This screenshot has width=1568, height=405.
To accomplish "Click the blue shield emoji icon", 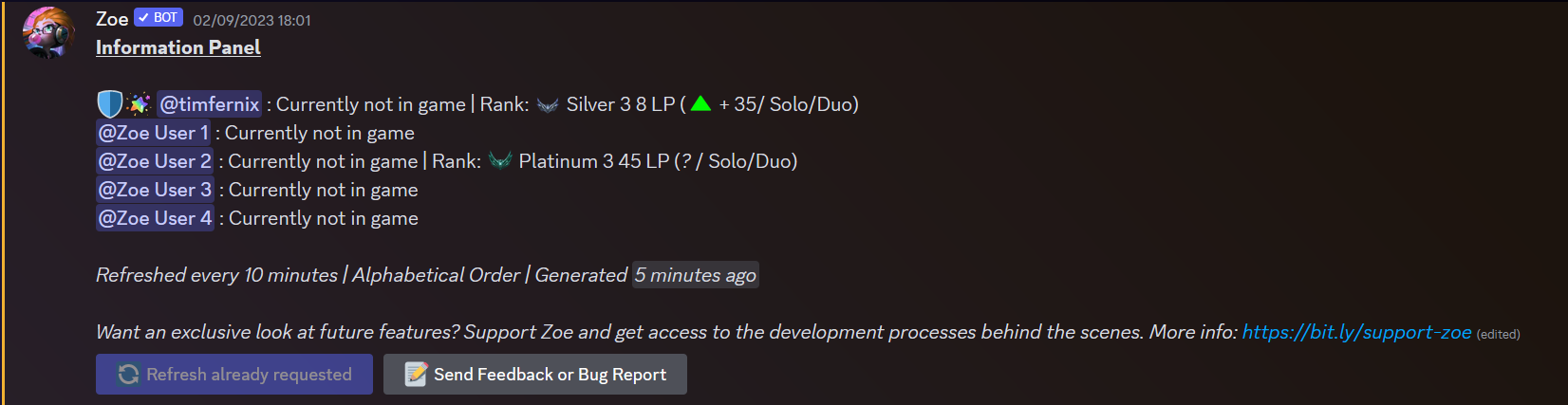I will (110, 104).
